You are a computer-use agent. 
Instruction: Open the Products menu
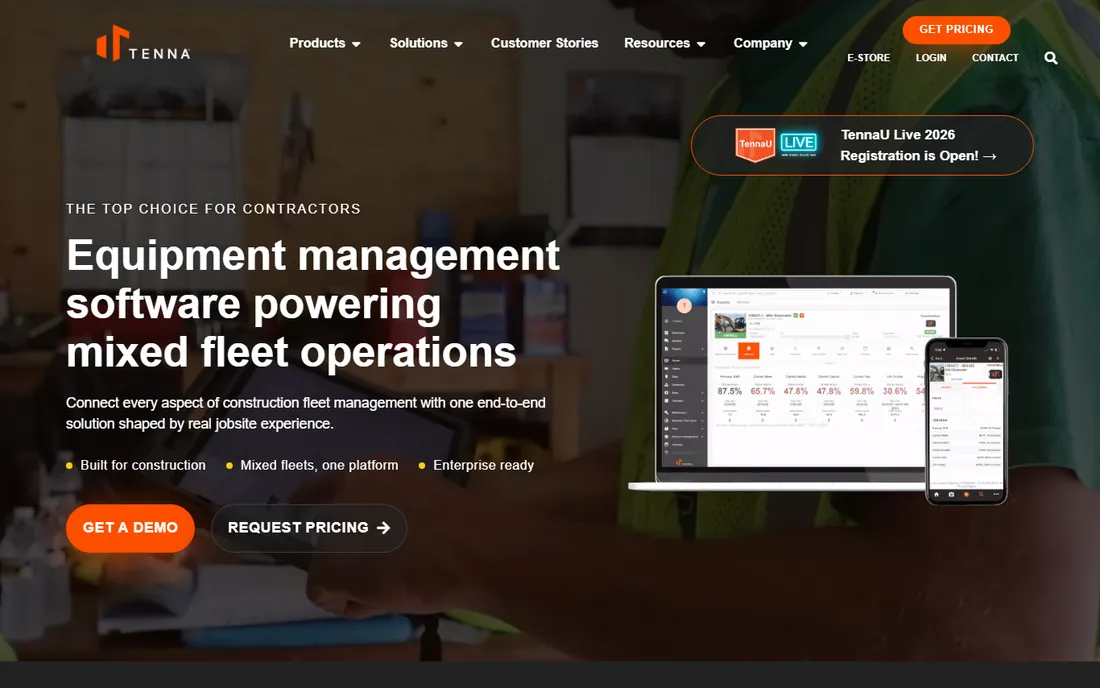325,43
